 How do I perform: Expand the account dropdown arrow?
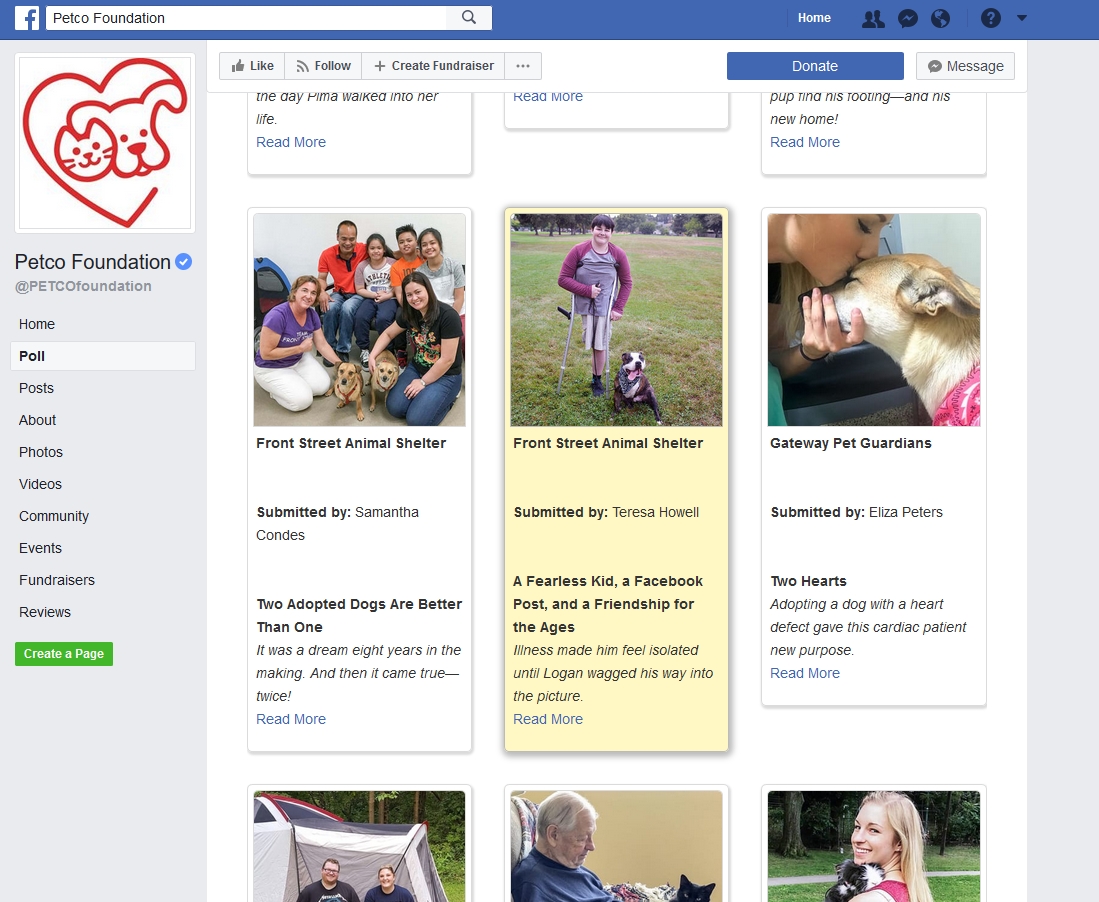pyautogui.click(x=1021, y=18)
